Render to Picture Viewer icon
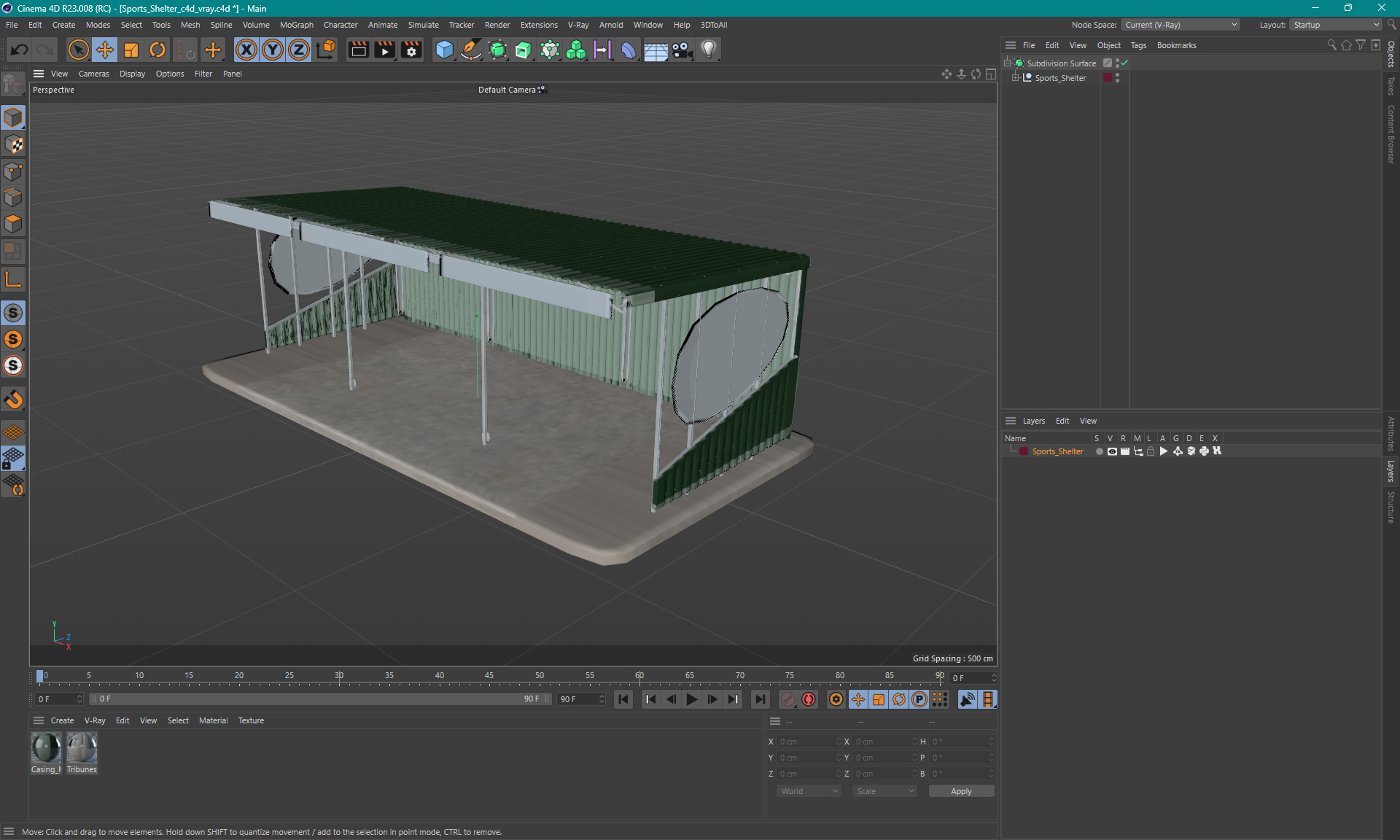 click(x=384, y=50)
